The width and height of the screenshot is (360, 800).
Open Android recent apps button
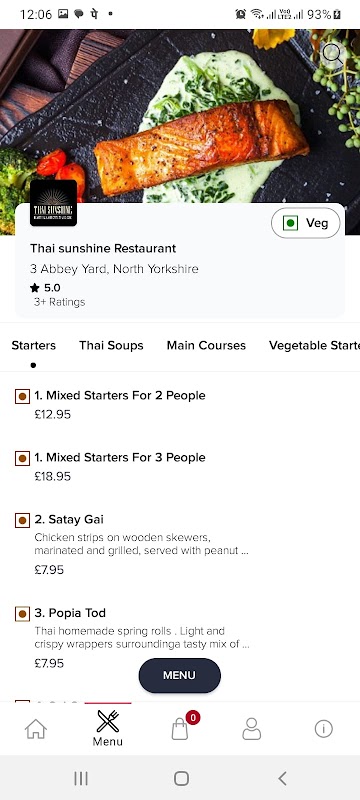81,778
